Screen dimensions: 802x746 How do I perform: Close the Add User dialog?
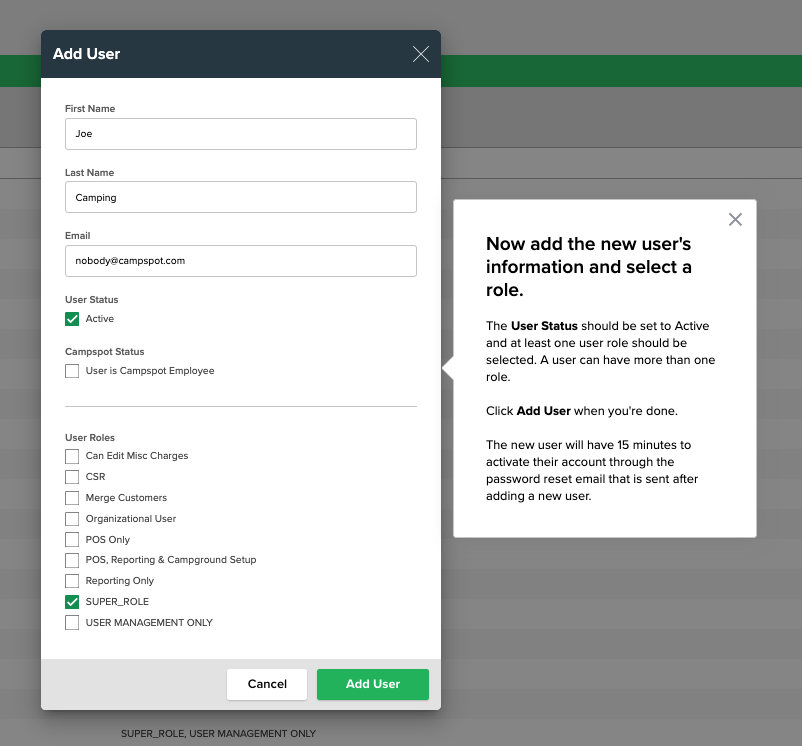pos(420,54)
